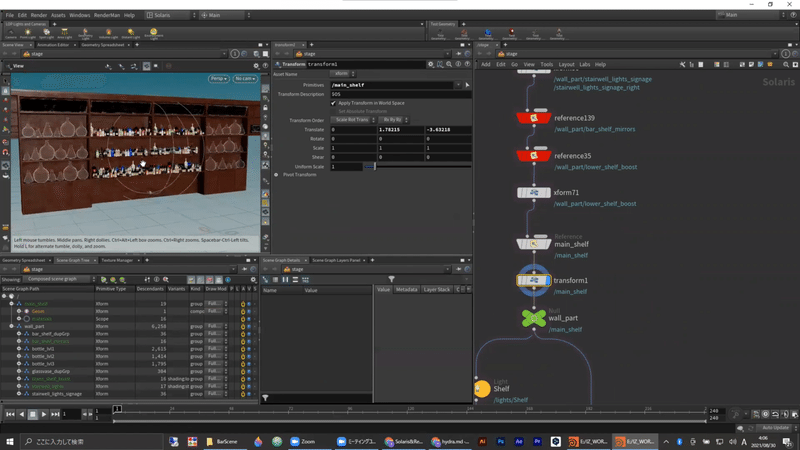Open the Persp viewport dropdown
800x450 pixels.
coord(218,79)
